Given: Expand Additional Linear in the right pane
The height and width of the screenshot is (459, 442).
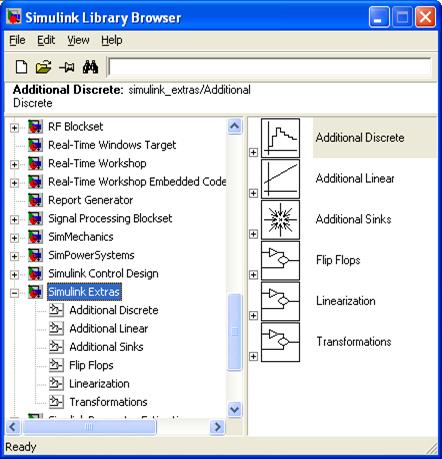Looking at the screenshot, I should pos(254,193).
